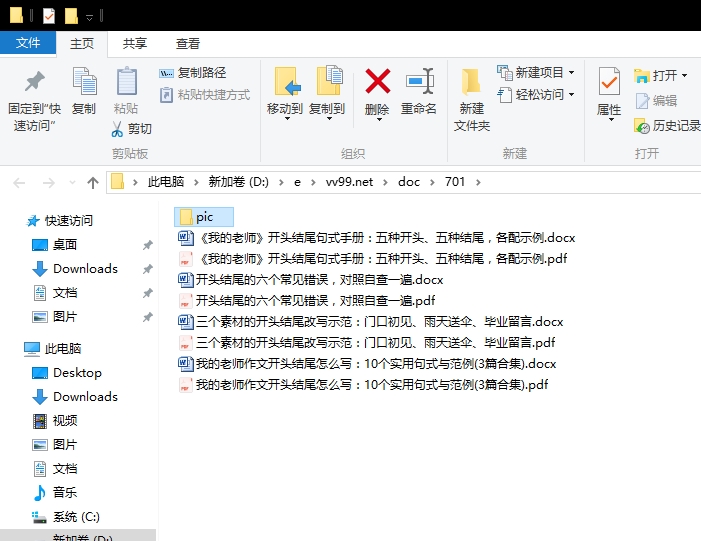Click the Cut (剪切) scissors icon
The height and width of the screenshot is (541, 701).
pos(117,129)
